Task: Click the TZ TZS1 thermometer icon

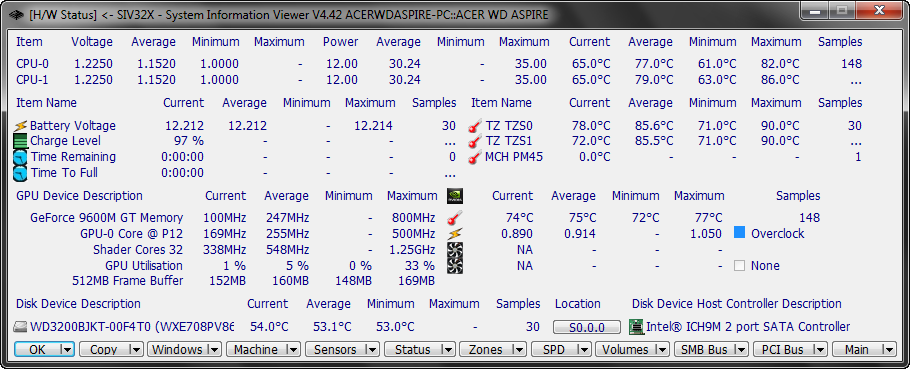Action: pos(475,141)
